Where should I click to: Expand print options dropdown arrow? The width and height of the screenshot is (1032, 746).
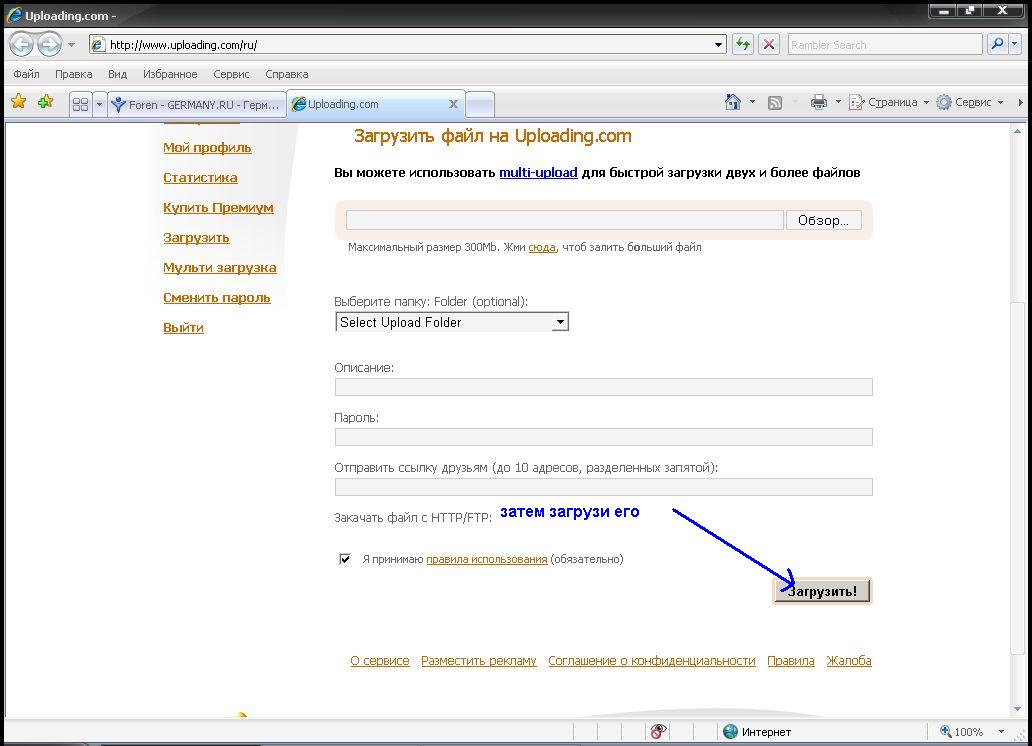pyautogui.click(x=838, y=102)
